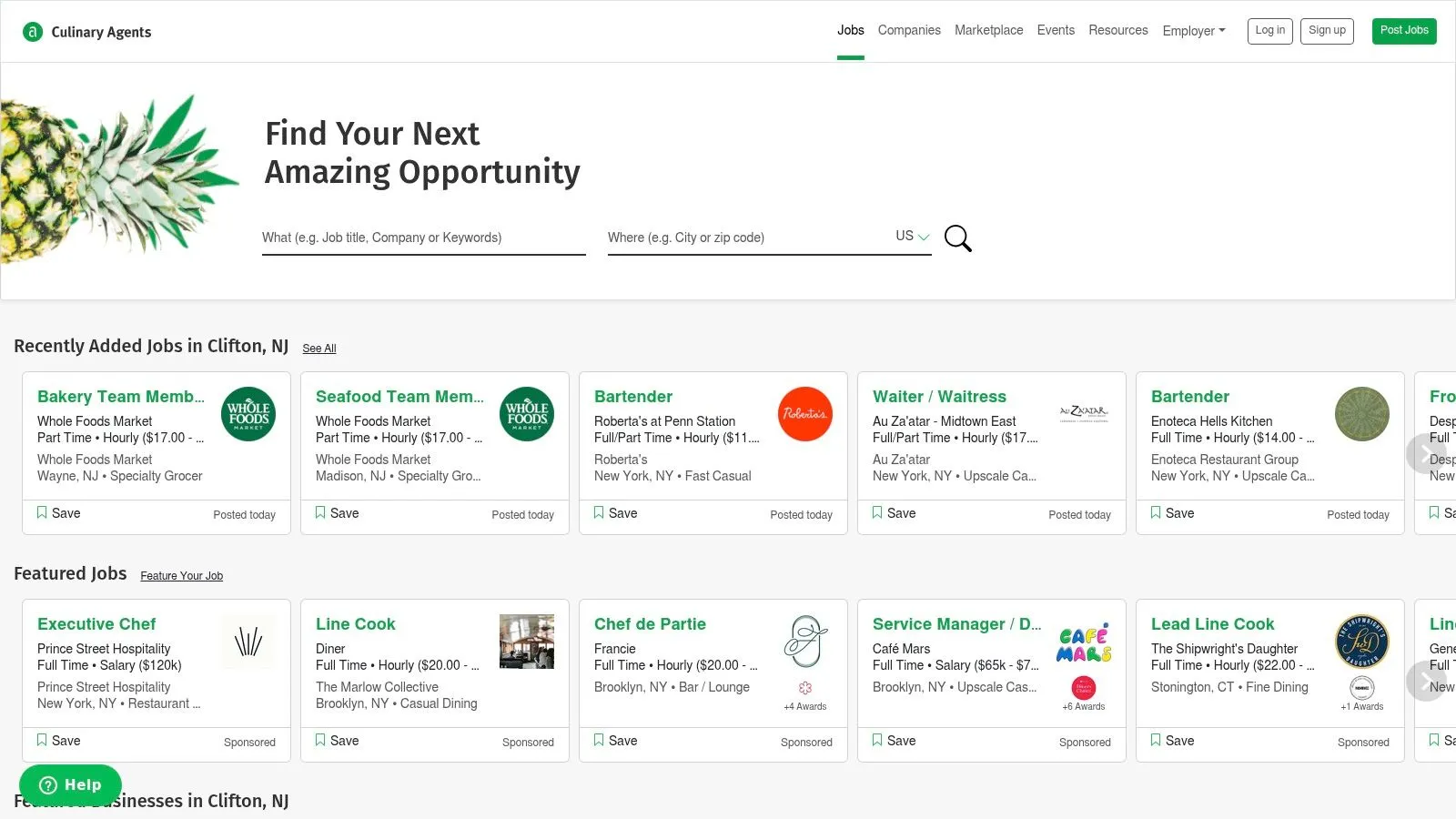Click 'Enoteca Restaurant Group' company name

[x=1224, y=460]
